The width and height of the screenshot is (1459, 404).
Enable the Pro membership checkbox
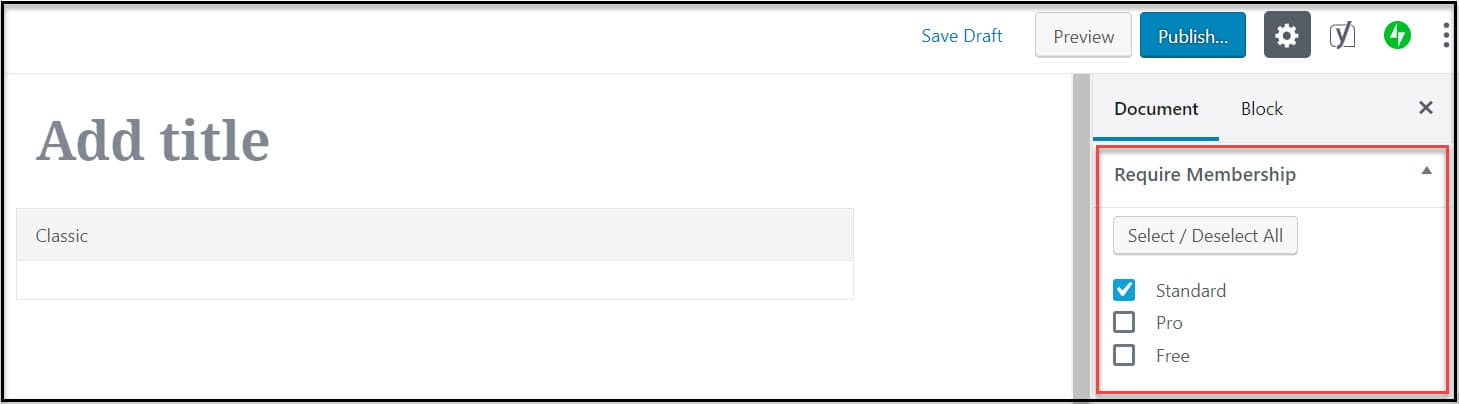[x=1124, y=322]
